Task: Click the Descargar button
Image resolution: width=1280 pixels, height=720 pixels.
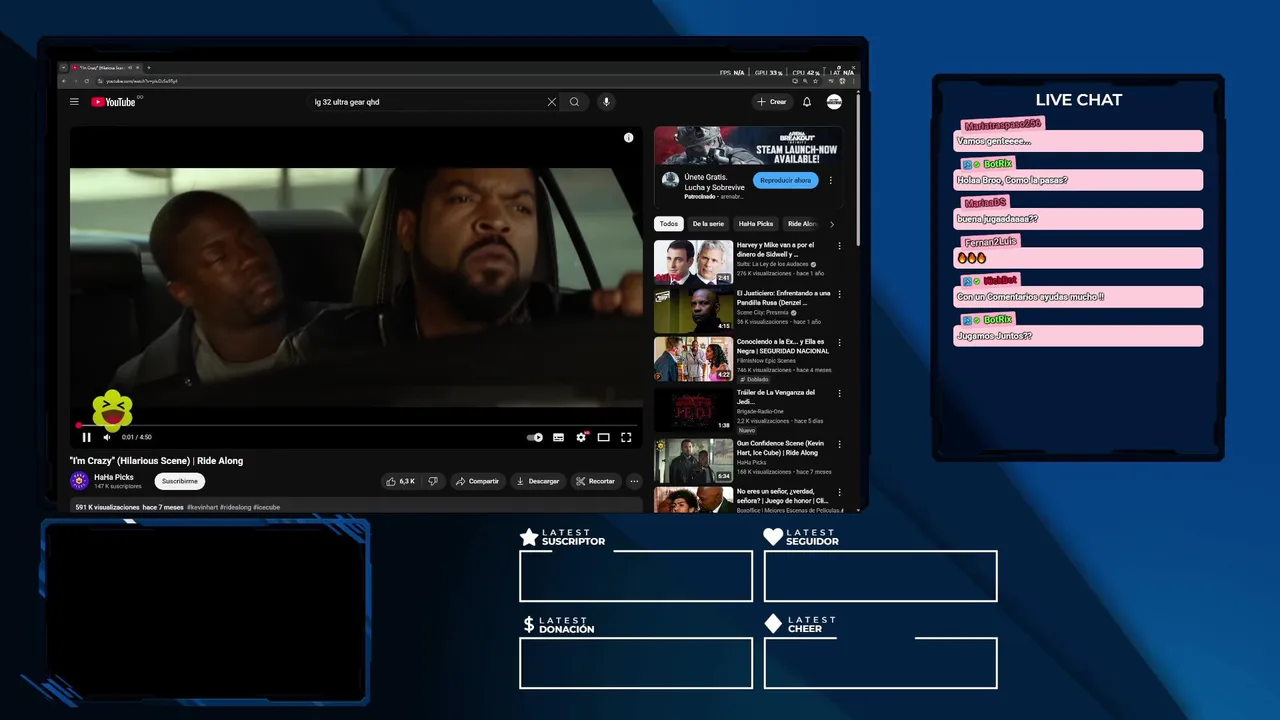Action: point(538,481)
